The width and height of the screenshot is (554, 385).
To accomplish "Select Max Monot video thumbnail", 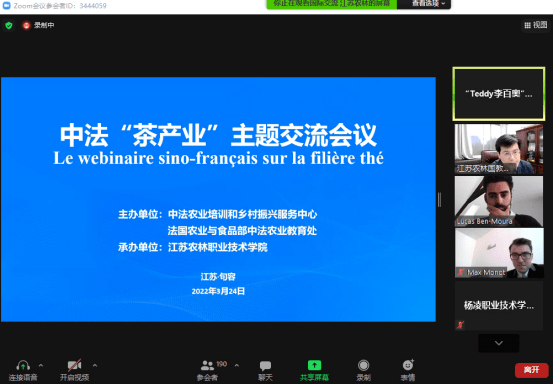I will (499, 253).
